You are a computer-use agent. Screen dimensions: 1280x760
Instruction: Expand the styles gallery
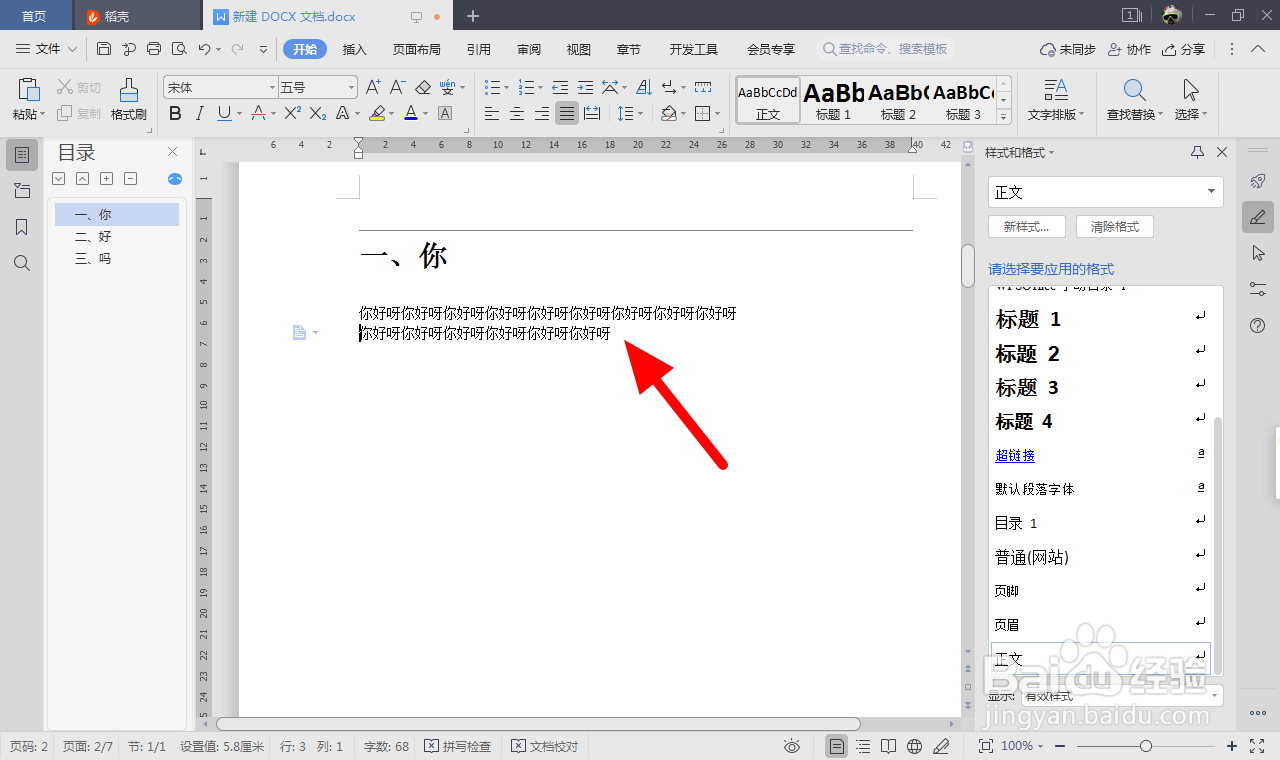pyautogui.click(x=1004, y=116)
